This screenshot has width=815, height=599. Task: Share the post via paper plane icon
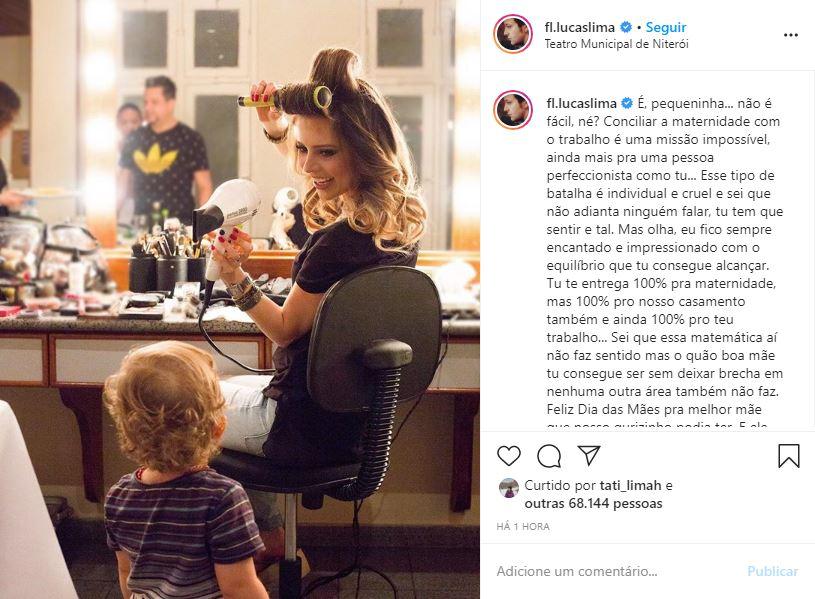click(589, 455)
